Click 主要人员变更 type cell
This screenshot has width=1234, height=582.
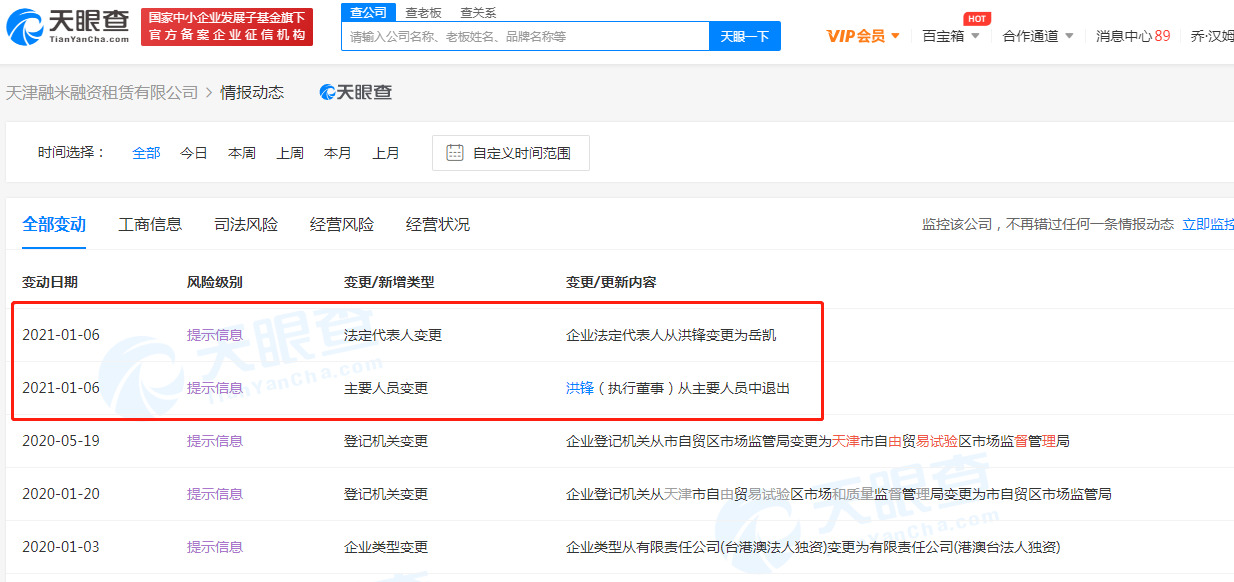point(386,387)
